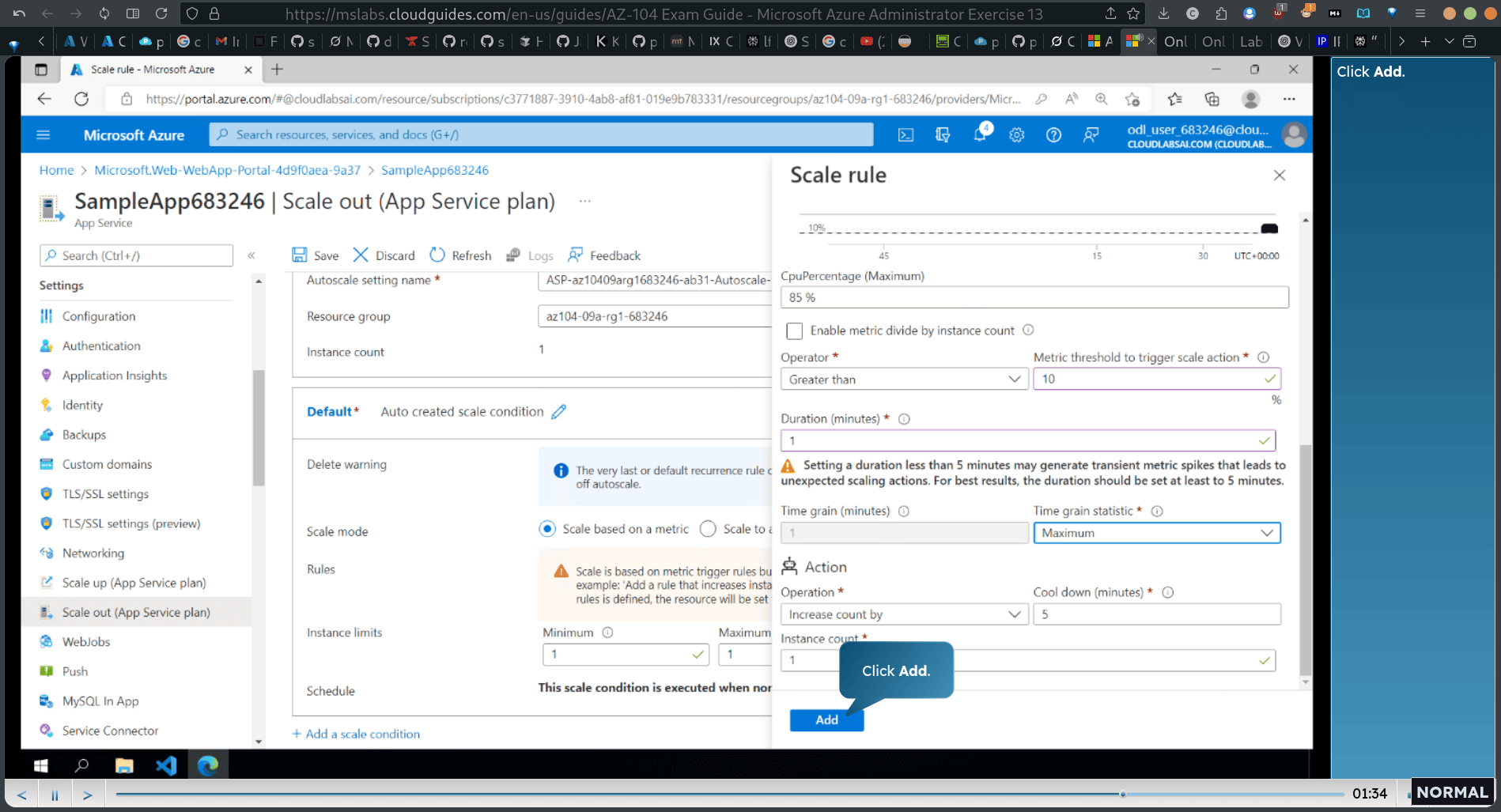1501x812 pixels.
Task: Click the Microsoft.Web-WebApp-Portal breadcrumb link
Action: coord(228,170)
